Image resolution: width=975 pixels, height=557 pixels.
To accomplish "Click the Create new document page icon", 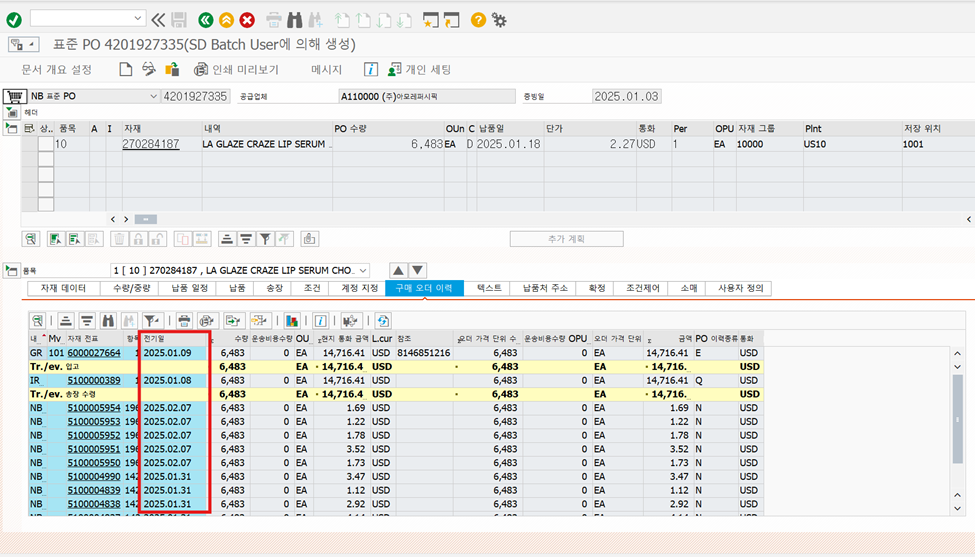I will [126, 69].
